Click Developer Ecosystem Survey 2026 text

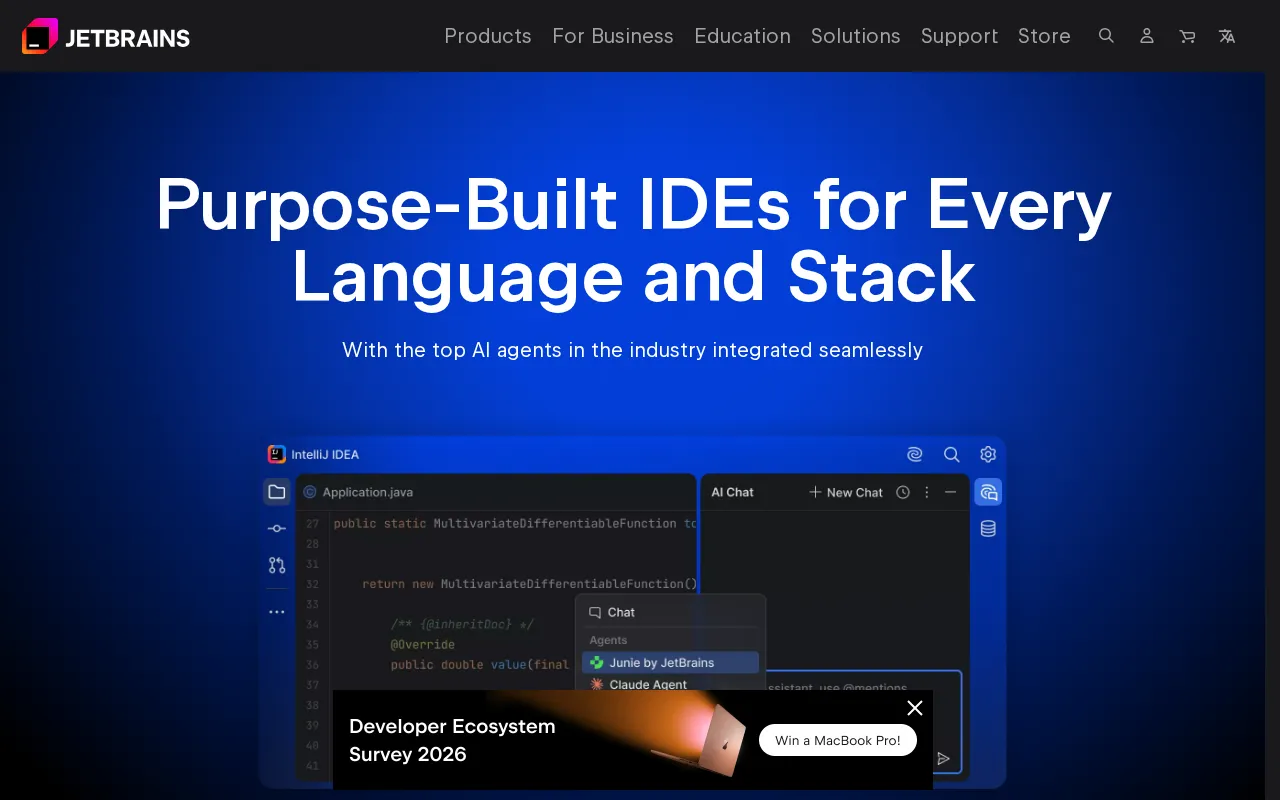click(x=452, y=740)
